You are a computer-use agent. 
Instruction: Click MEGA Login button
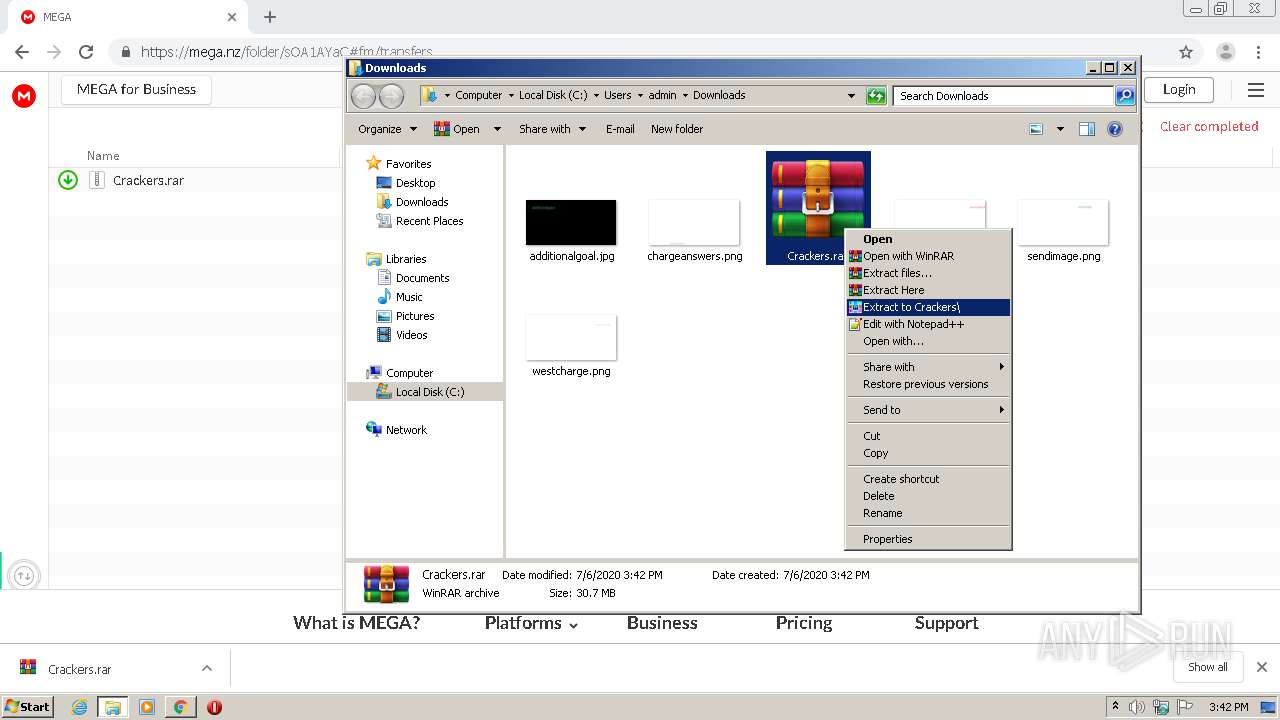[x=1179, y=89]
